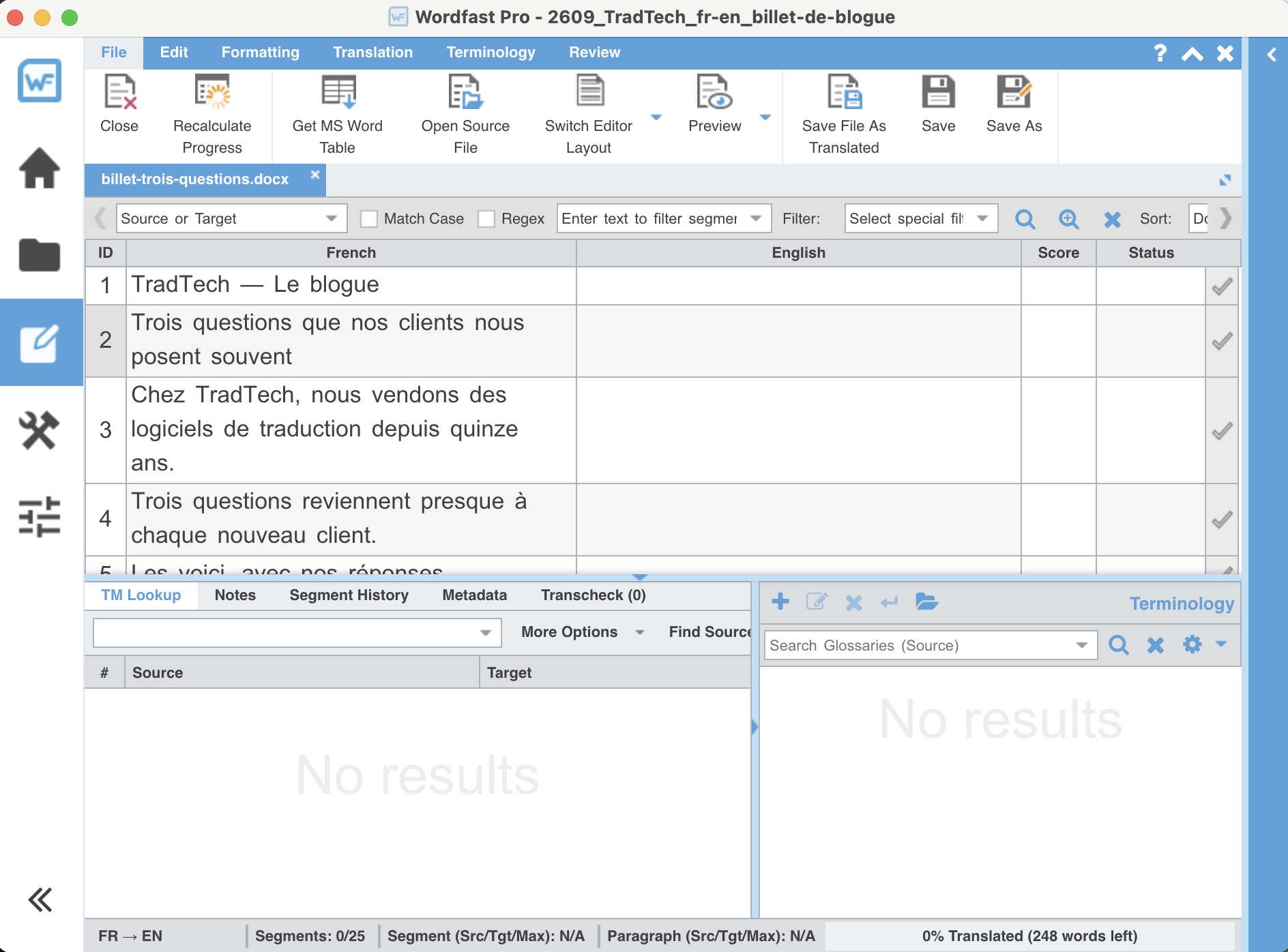Switch to the Transcheck (0) tab
The height and width of the screenshot is (952, 1288).
[594, 595]
